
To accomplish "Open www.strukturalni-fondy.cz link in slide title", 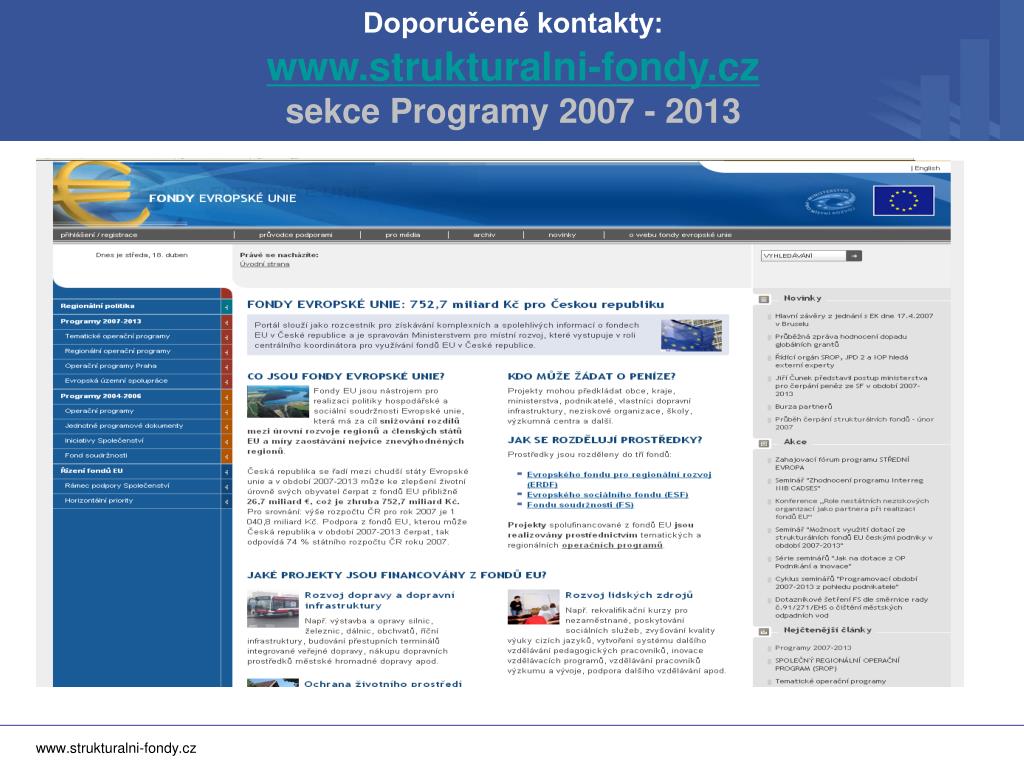I will point(513,68).
